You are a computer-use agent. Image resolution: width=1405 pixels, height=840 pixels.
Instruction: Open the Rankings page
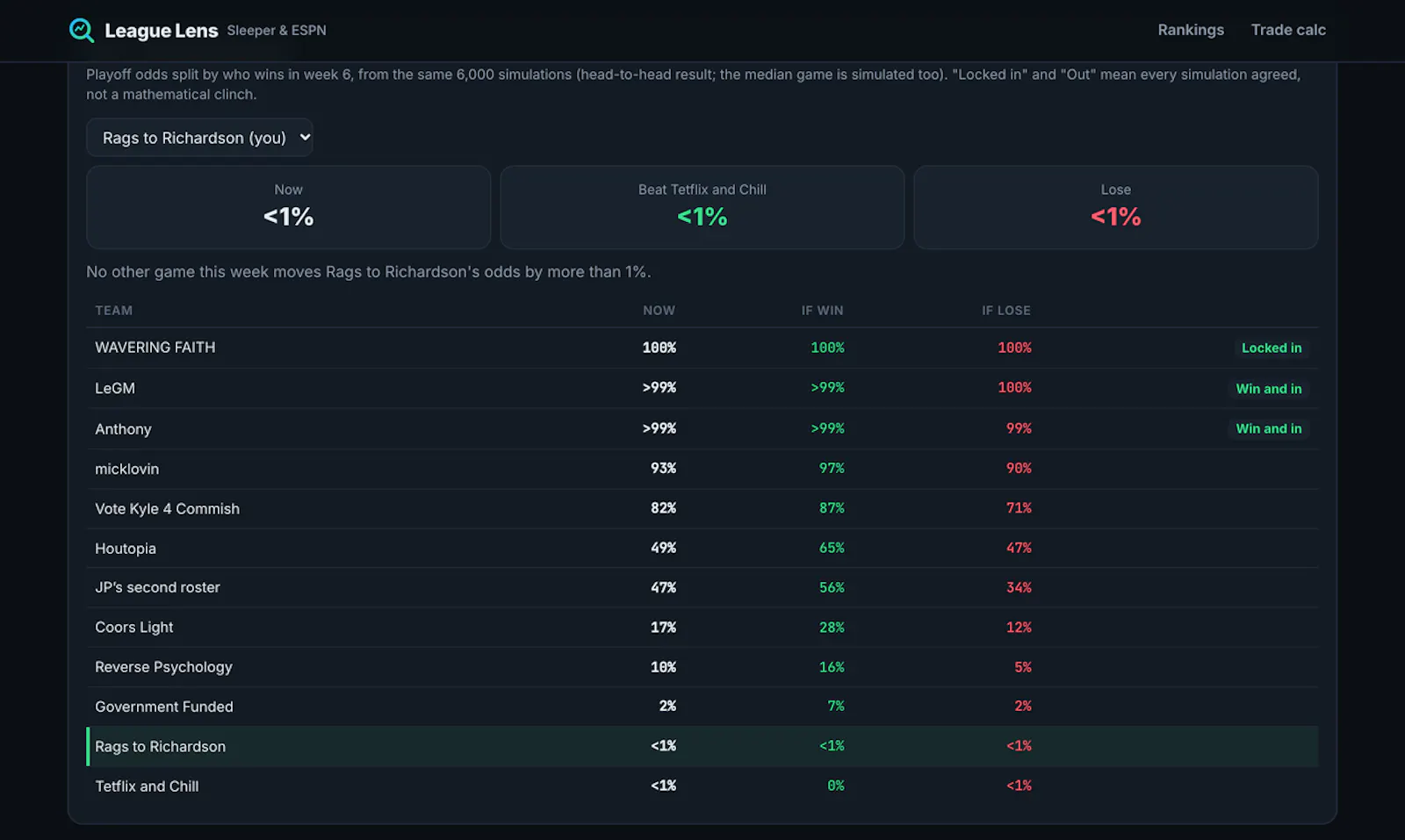pos(1191,30)
